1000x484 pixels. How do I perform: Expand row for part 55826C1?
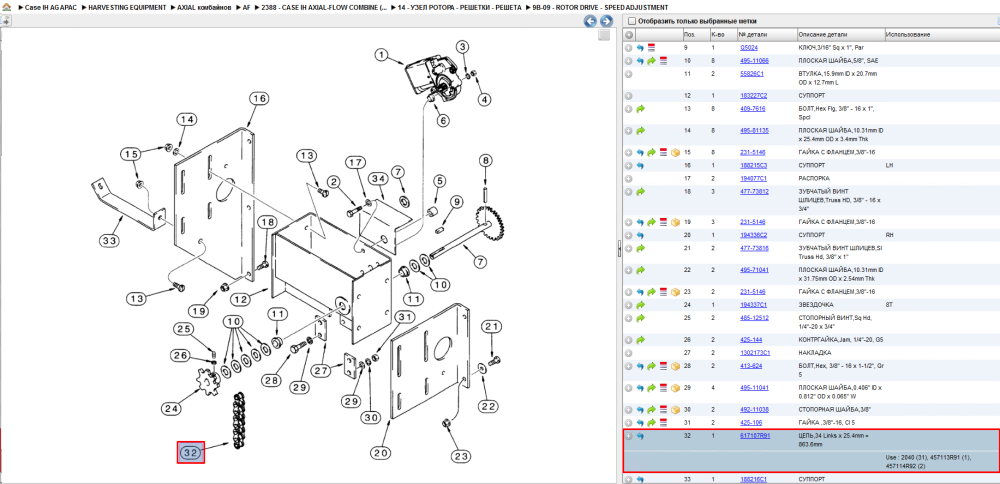coord(629,74)
